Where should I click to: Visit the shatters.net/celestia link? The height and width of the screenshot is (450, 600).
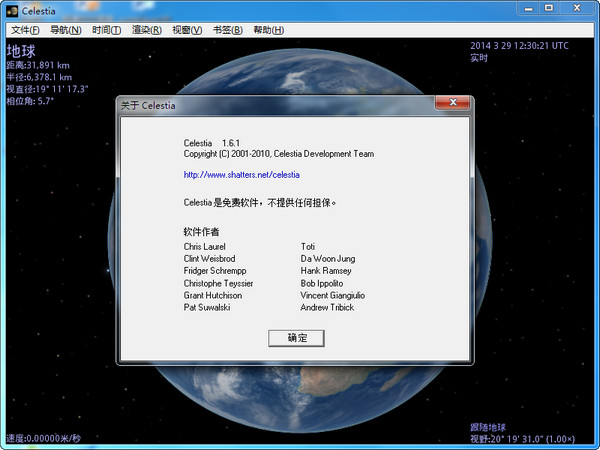coord(241,174)
